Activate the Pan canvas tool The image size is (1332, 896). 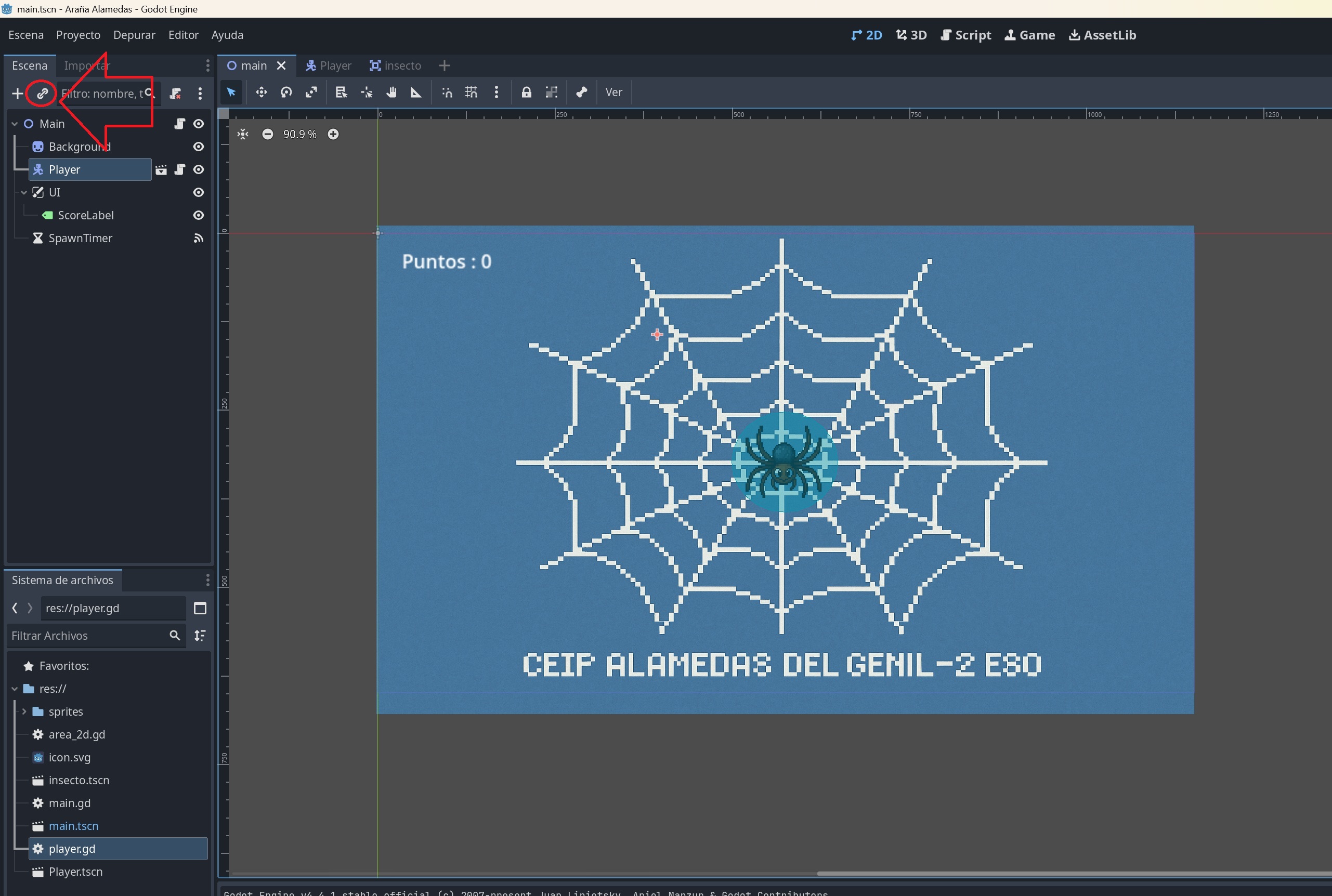pyautogui.click(x=391, y=92)
